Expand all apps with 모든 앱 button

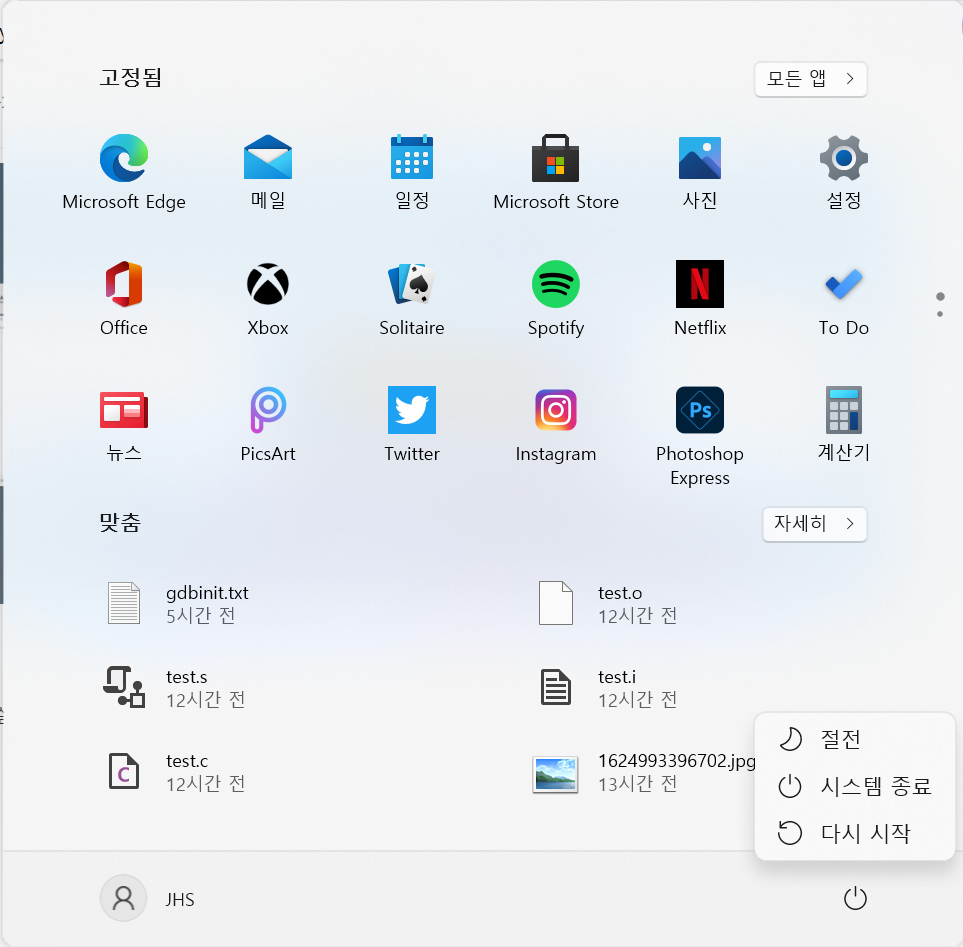click(810, 79)
